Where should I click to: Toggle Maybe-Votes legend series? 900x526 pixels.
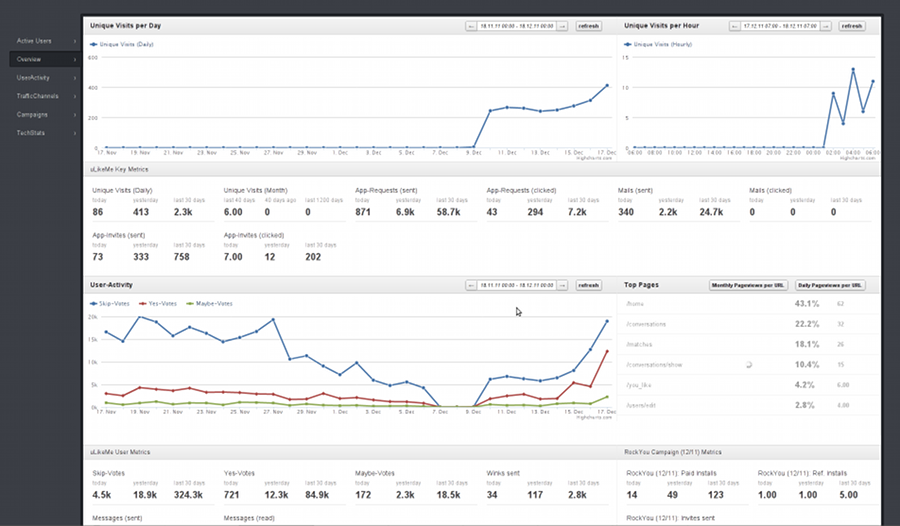coord(210,303)
